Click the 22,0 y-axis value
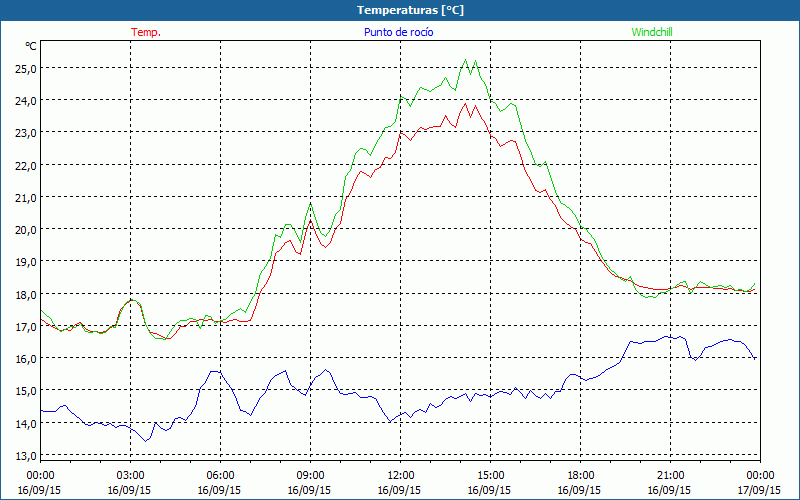Image resolution: width=800 pixels, height=500 pixels. pyautogui.click(x=26, y=165)
